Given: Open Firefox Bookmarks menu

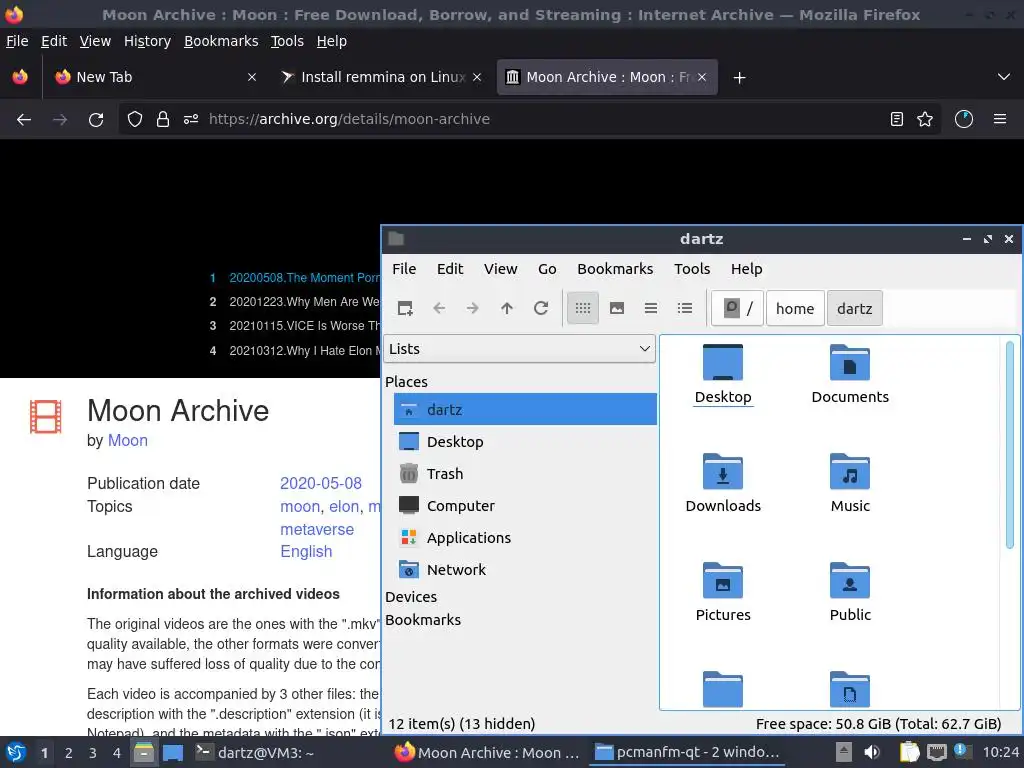Looking at the screenshot, I should coord(221,41).
